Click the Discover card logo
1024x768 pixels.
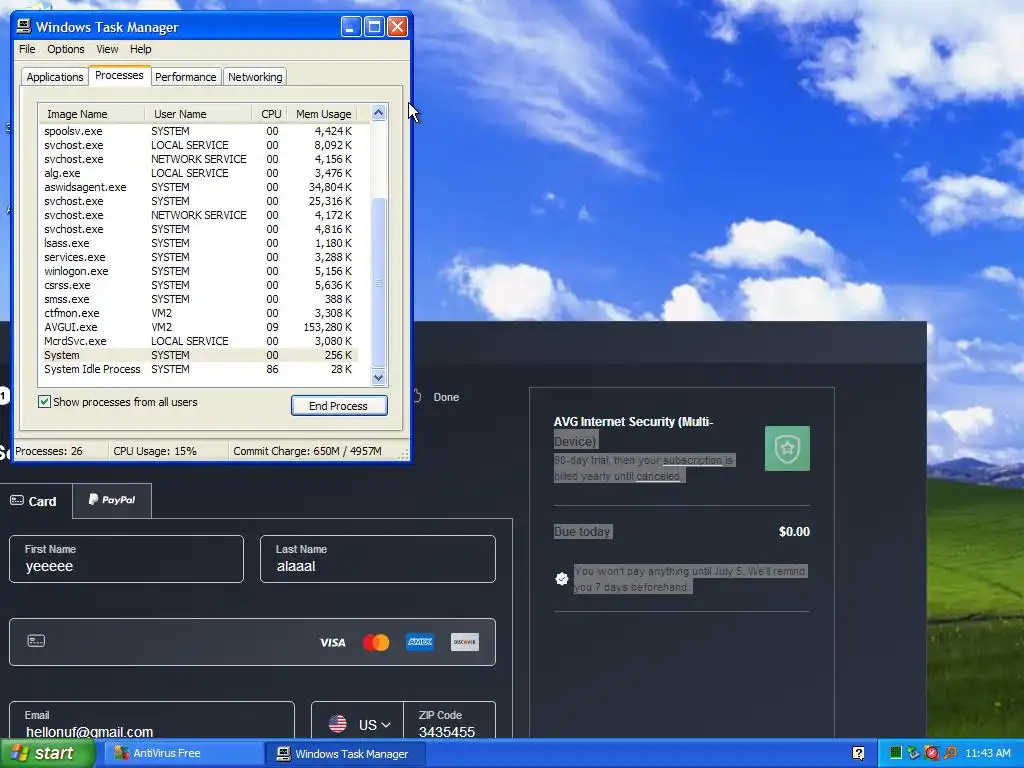click(464, 642)
